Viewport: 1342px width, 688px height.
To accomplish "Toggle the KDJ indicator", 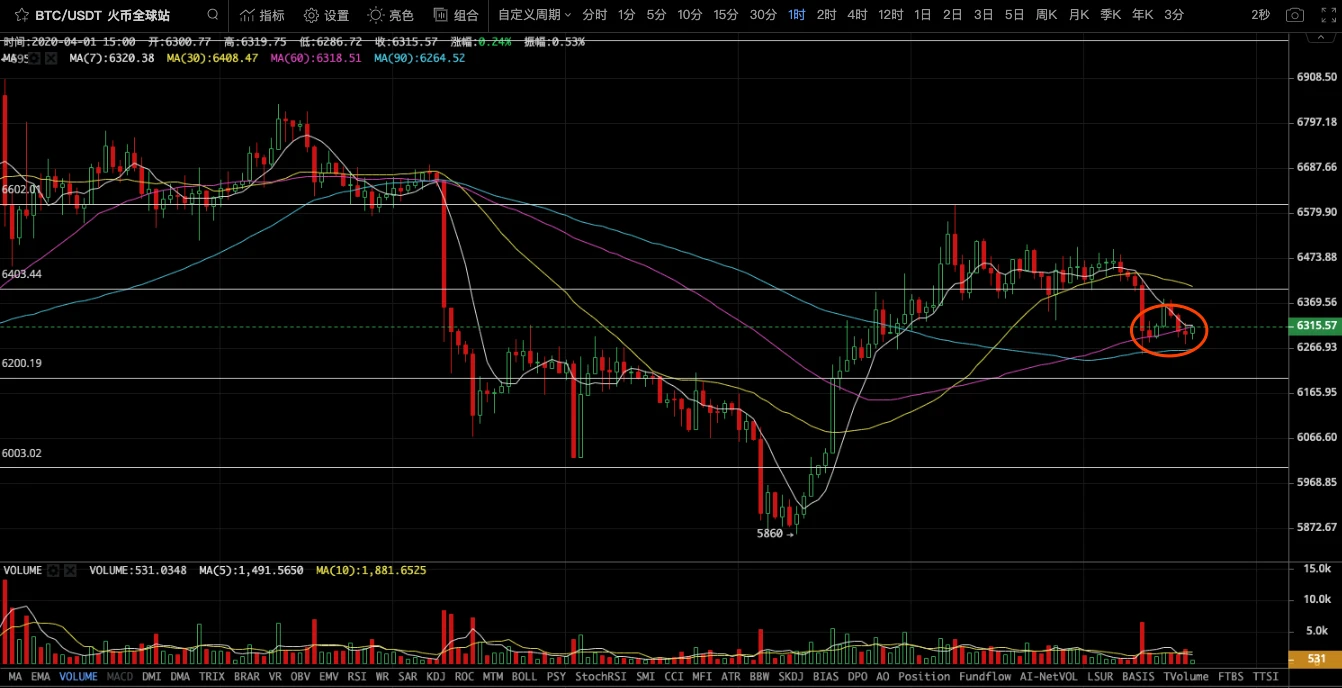I will pyautogui.click(x=436, y=677).
